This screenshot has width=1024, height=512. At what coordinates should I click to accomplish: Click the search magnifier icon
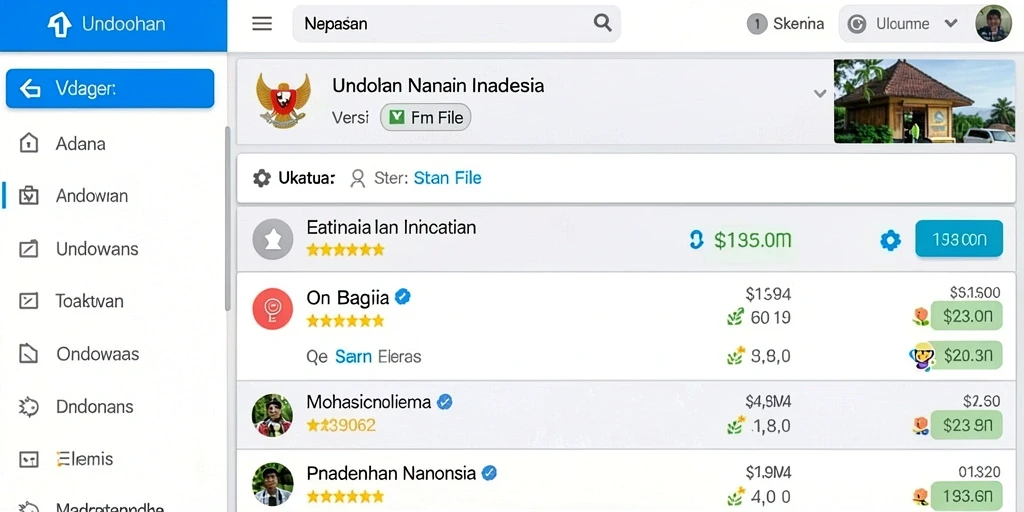click(x=602, y=23)
